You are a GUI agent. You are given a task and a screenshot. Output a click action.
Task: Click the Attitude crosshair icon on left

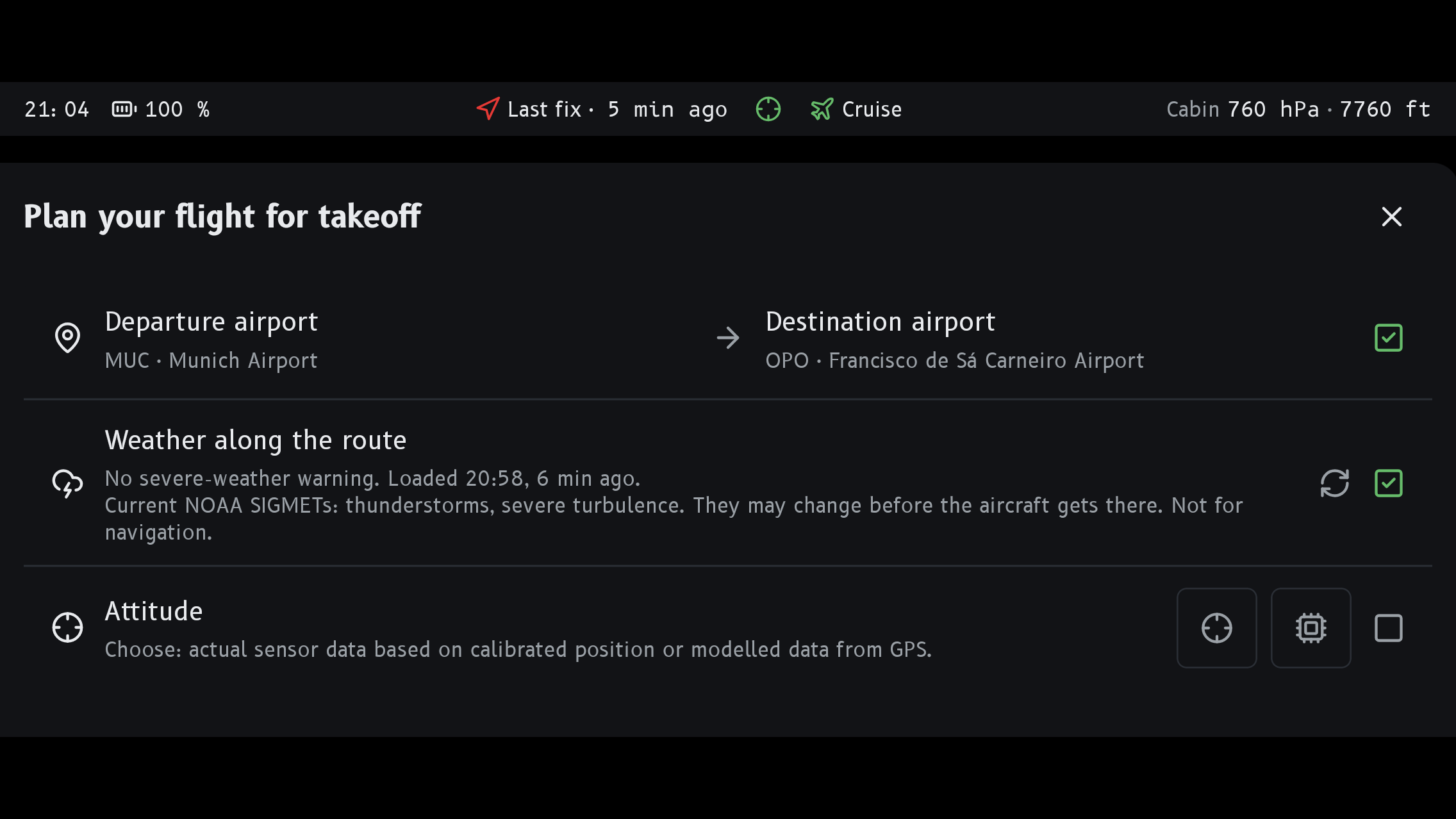tap(67, 627)
